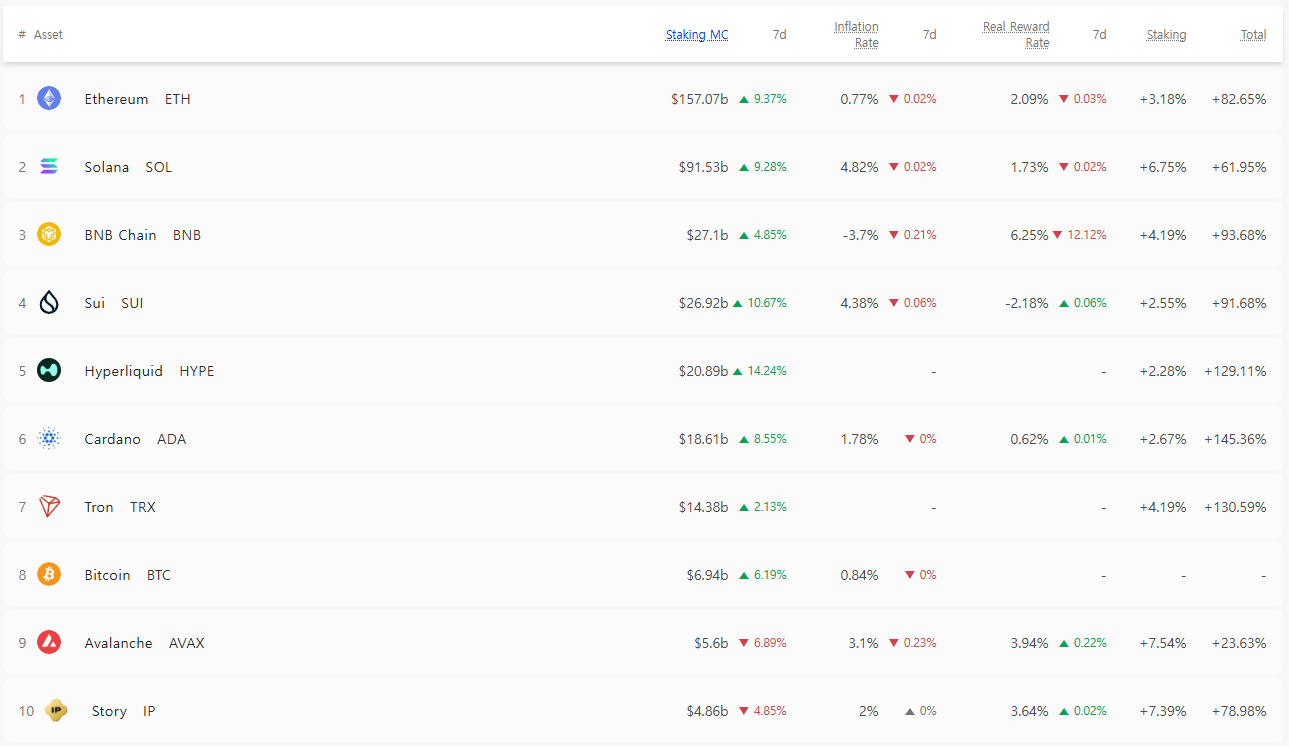
Task: Sort table by Staking MC column
Action: [697, 35]
